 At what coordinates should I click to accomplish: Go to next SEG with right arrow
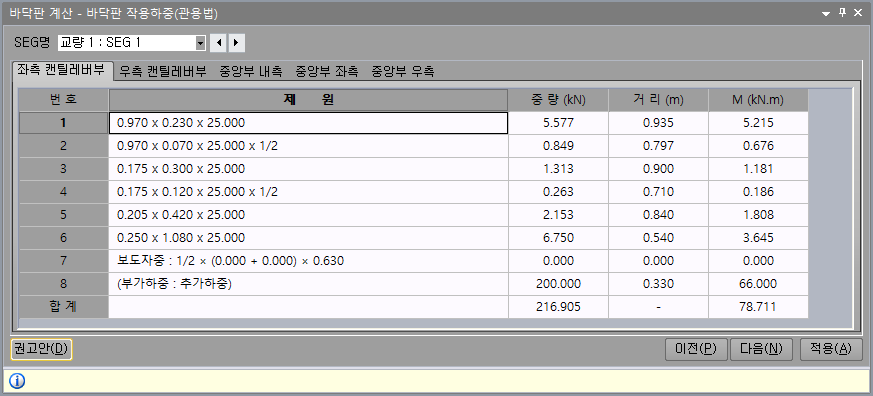click(x=237, y=42)
